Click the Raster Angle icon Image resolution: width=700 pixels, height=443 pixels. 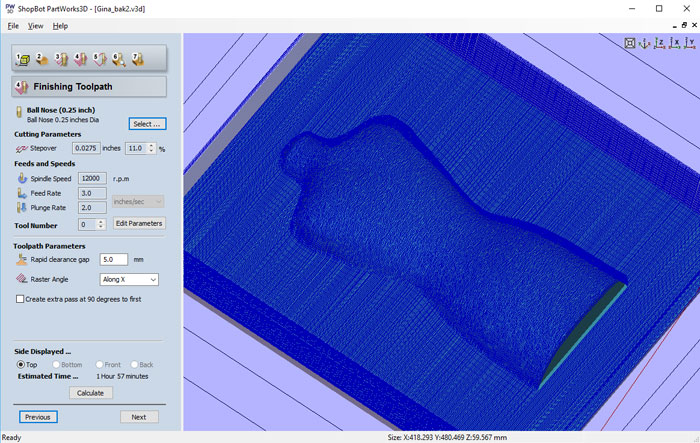(21, 279)
